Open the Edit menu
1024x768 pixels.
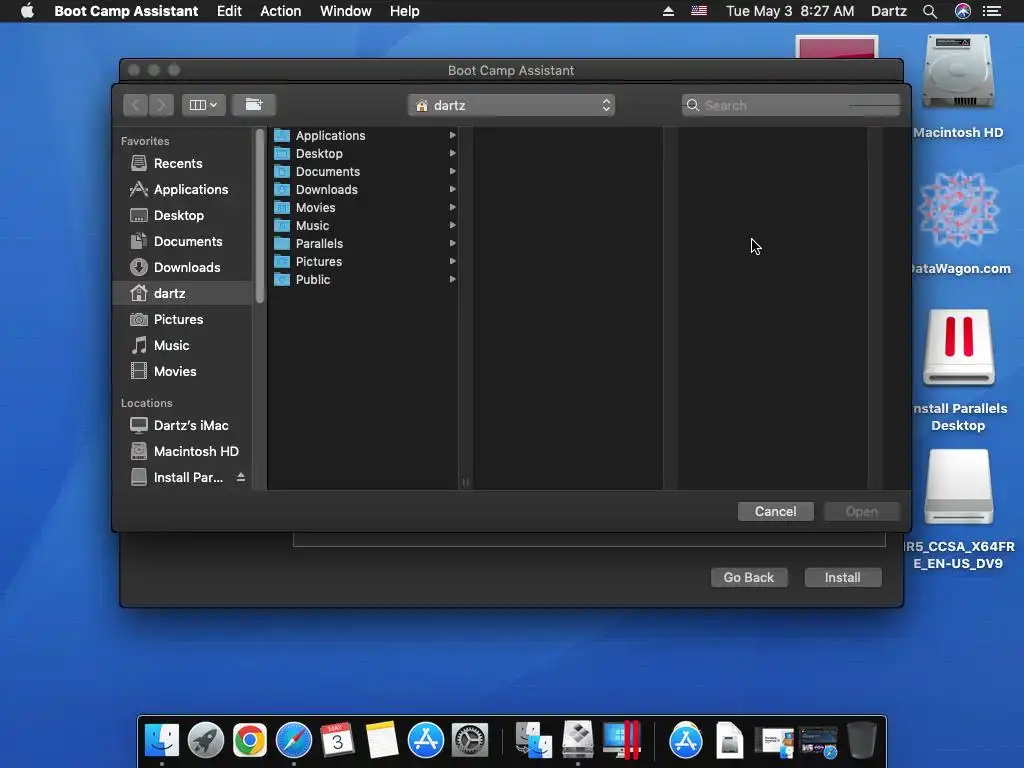(x=229, y=11)
